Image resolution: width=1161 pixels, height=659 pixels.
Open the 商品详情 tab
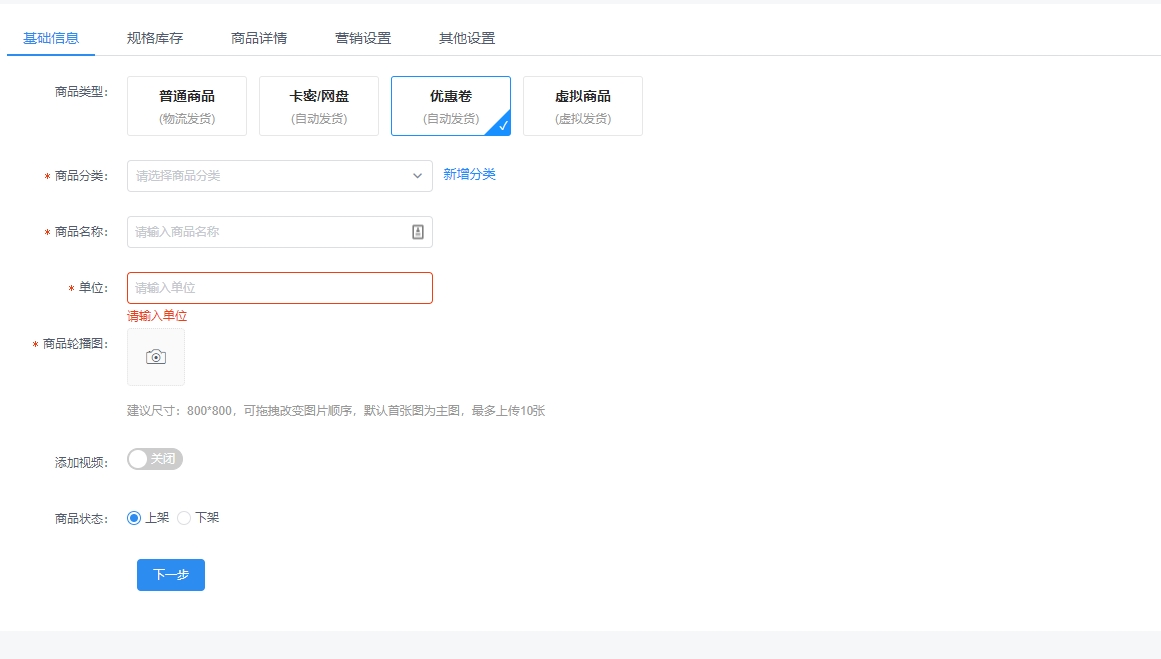[x=259, y=38]
